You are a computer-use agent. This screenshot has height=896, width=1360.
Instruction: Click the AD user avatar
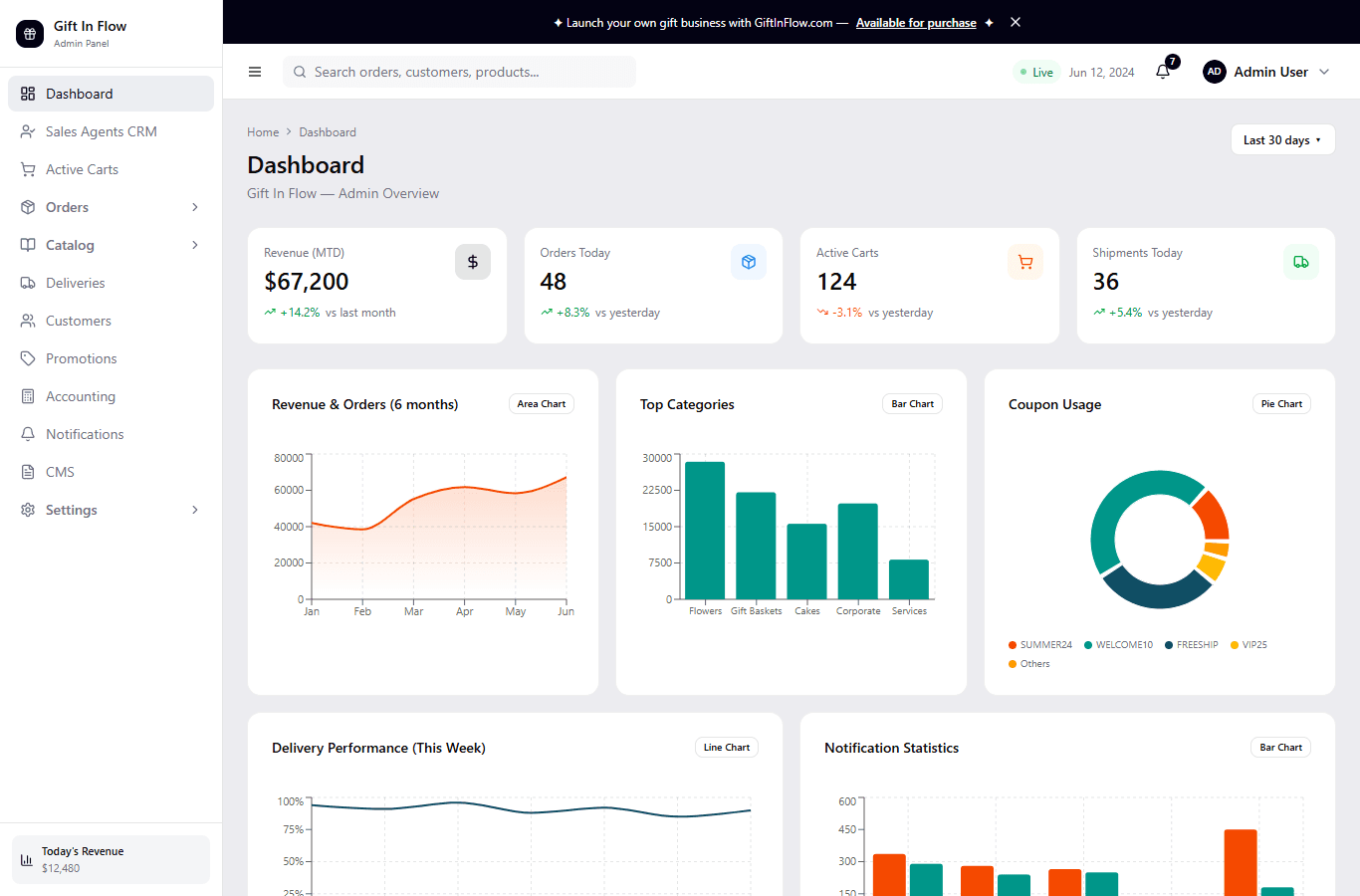point(1215,72)
